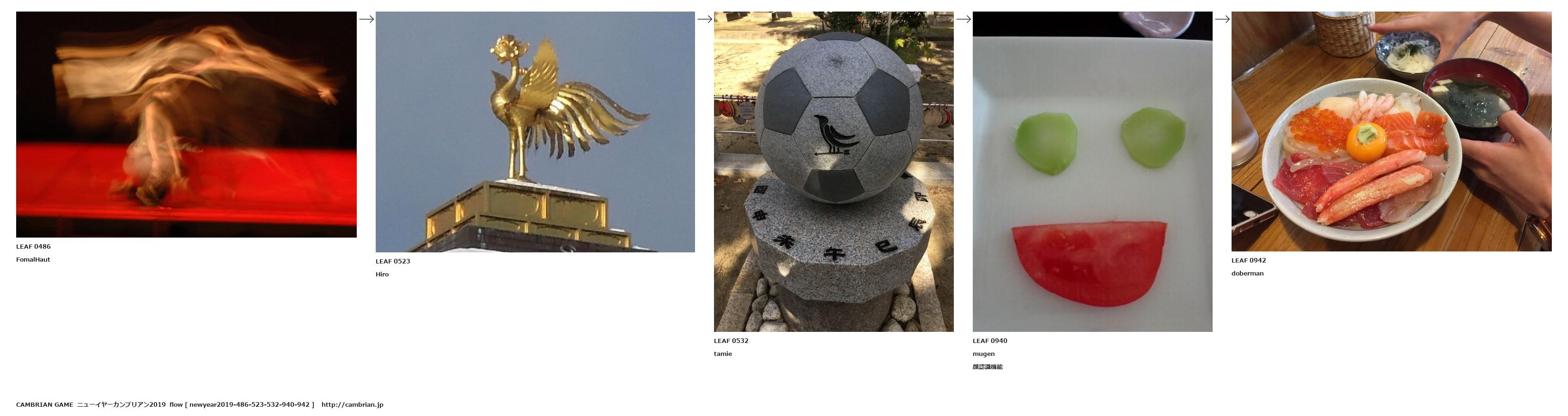Click the arrow between LEAF 0940 and 0942
The image size is (1568, 416).
(x=1222, y=19)
